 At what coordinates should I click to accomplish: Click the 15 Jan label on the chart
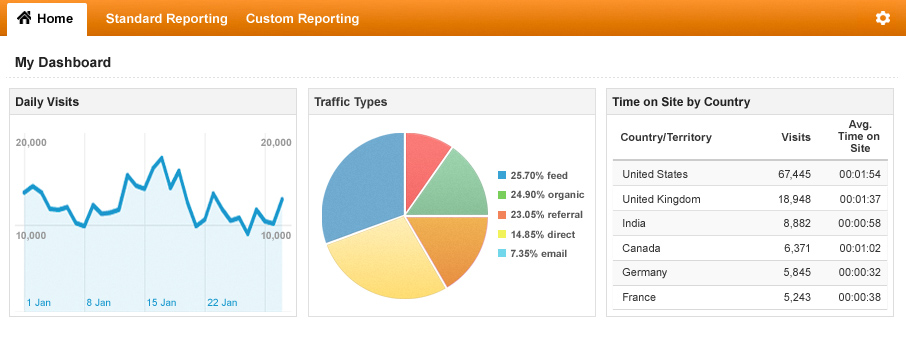[161, 302]
